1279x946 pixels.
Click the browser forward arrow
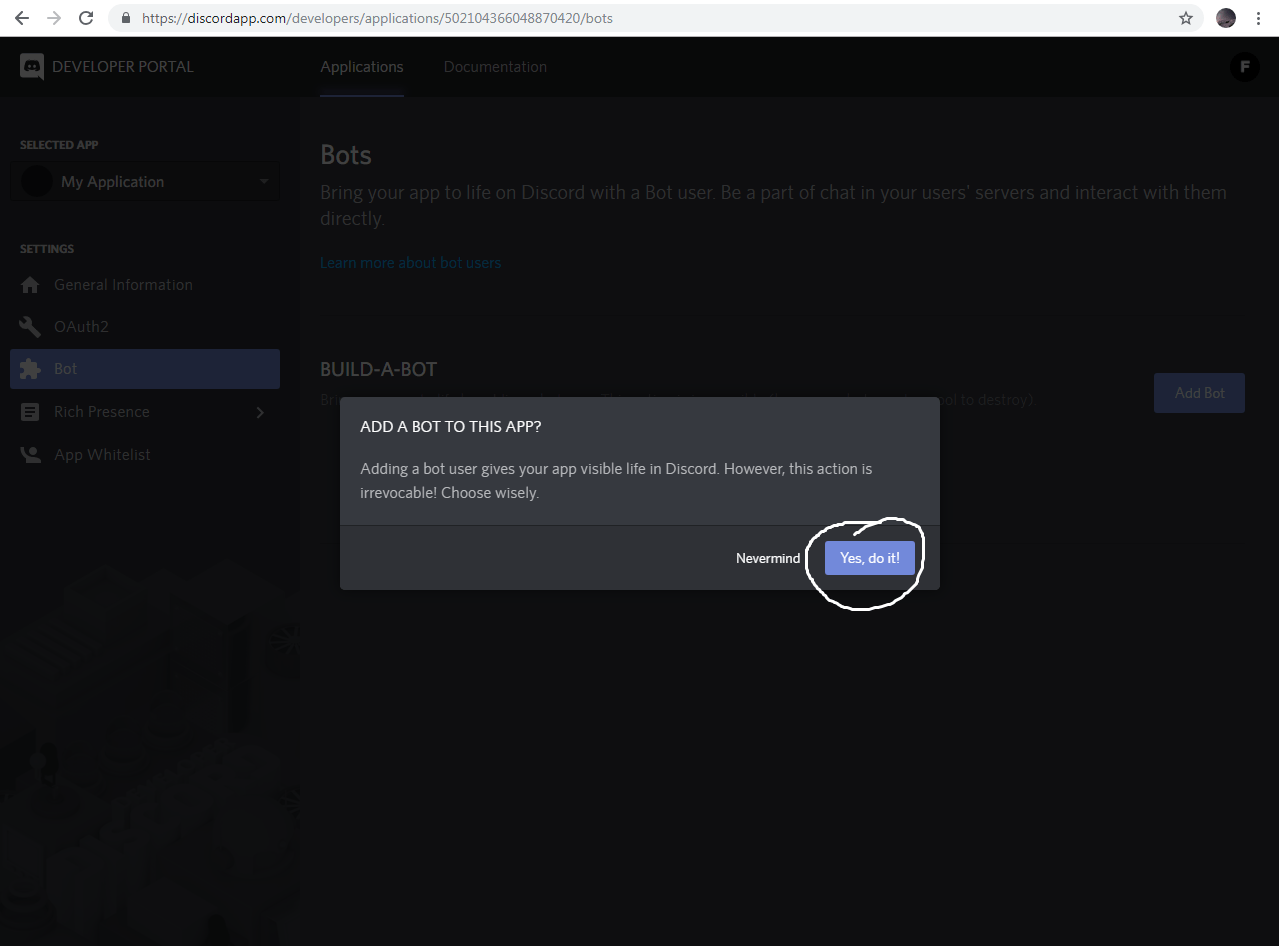tap(54, 18)
